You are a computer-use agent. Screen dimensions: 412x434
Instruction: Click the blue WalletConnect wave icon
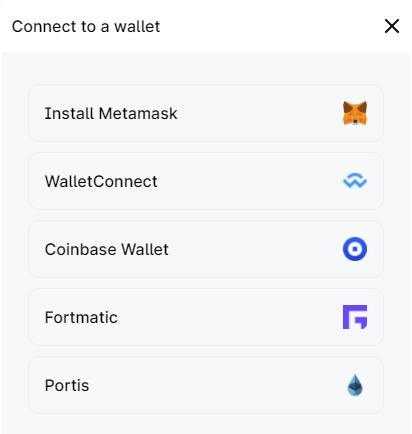355,181
